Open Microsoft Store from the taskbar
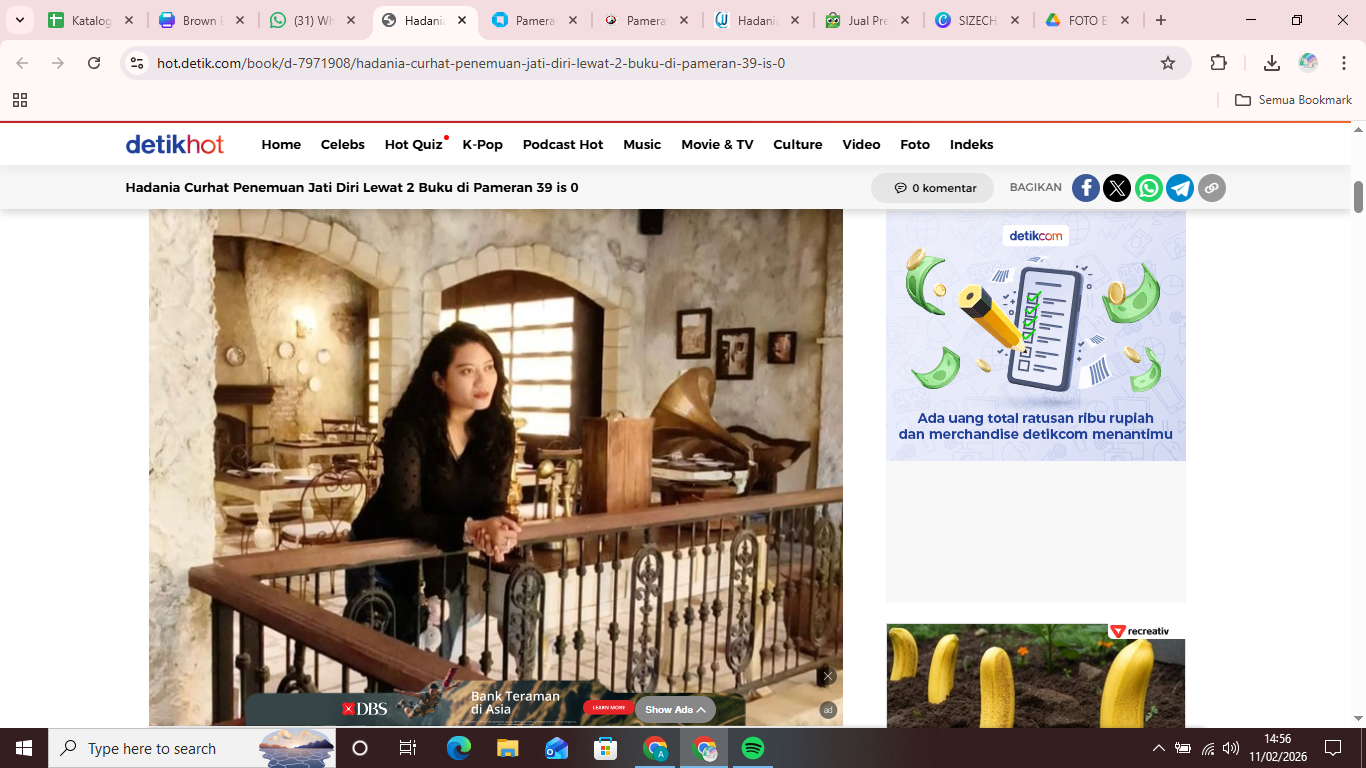The width and height of the screenshot is (1366, 768). (606, 748)
